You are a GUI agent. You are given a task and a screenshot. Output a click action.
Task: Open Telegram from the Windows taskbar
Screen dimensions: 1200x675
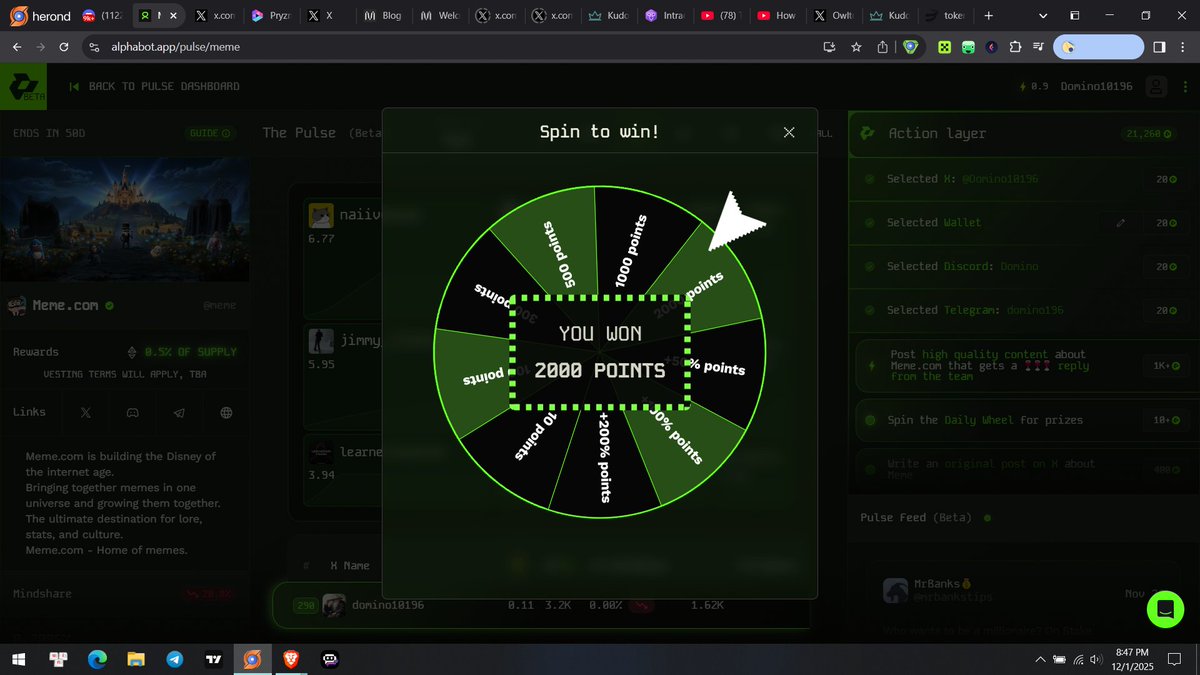tap(174, 659)
